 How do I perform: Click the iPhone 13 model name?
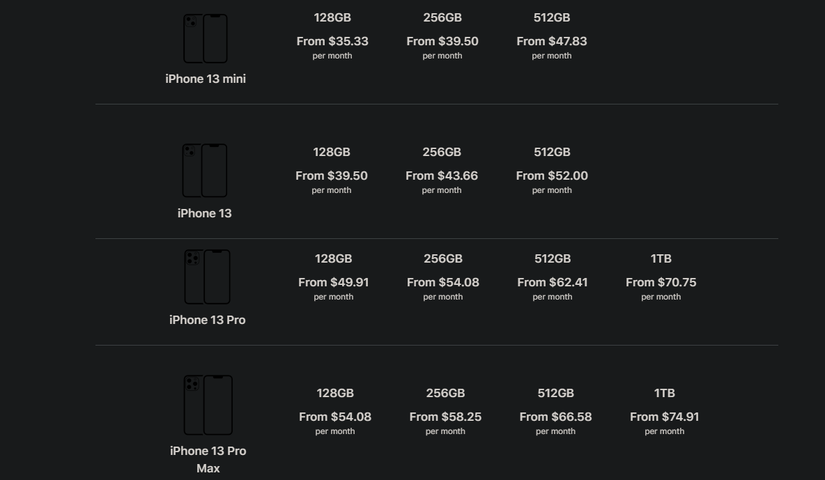(x=205, y=213)
